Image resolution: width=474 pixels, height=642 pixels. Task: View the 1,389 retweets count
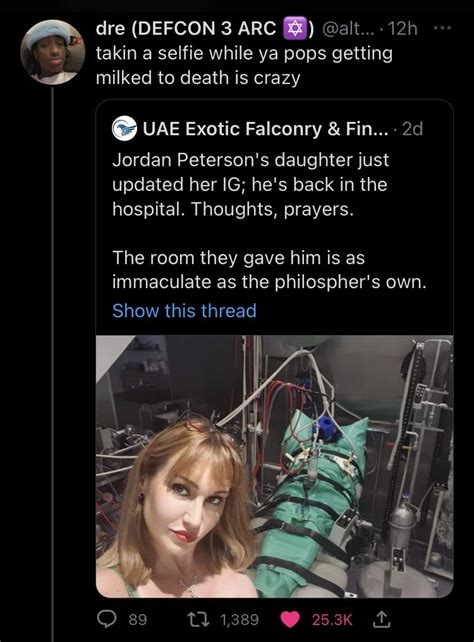239,619
